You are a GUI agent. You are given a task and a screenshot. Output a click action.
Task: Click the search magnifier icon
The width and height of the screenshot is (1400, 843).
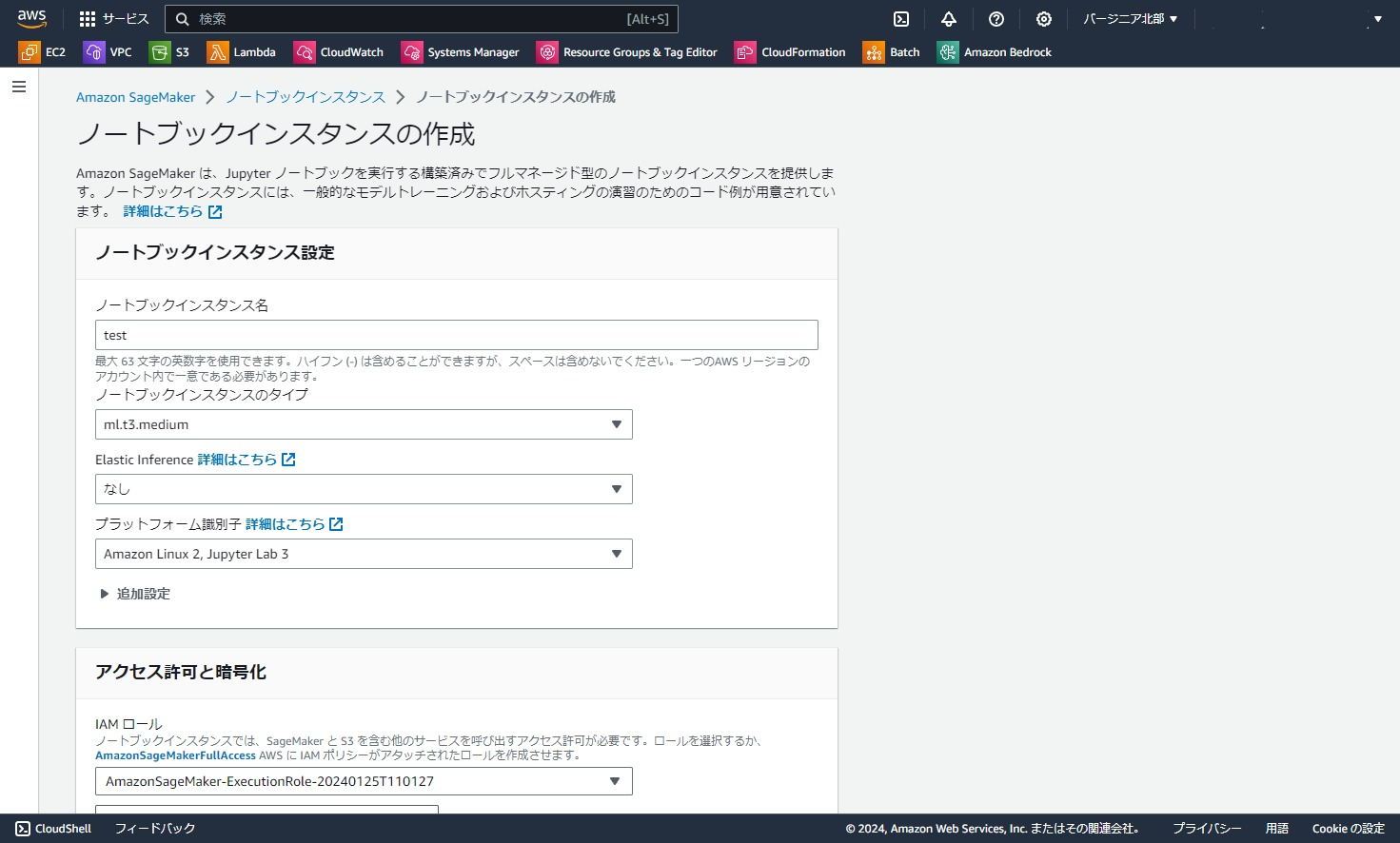pos(183,19)
